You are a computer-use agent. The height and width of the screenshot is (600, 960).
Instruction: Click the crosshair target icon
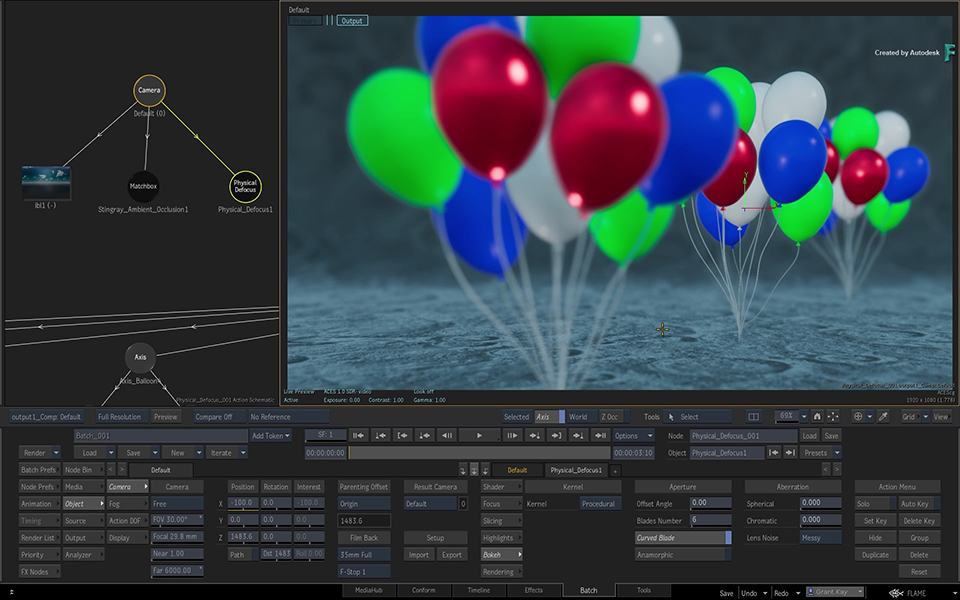pos(858,416)
